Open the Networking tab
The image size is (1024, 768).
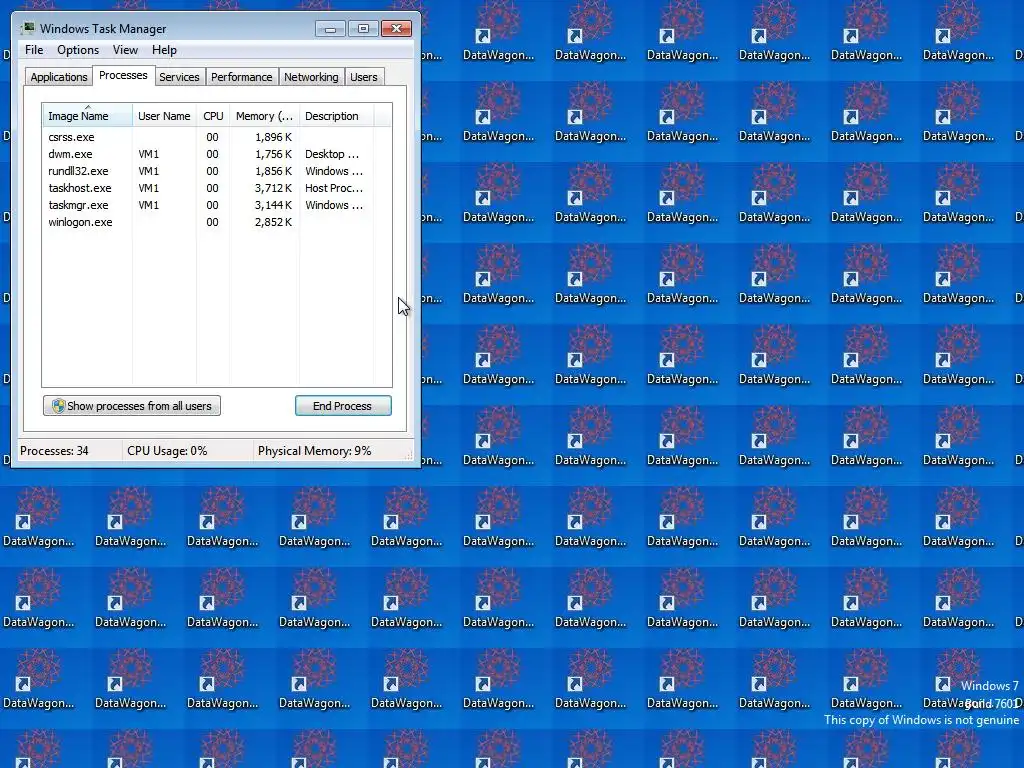pyautogui.click(x=312, y=77)
